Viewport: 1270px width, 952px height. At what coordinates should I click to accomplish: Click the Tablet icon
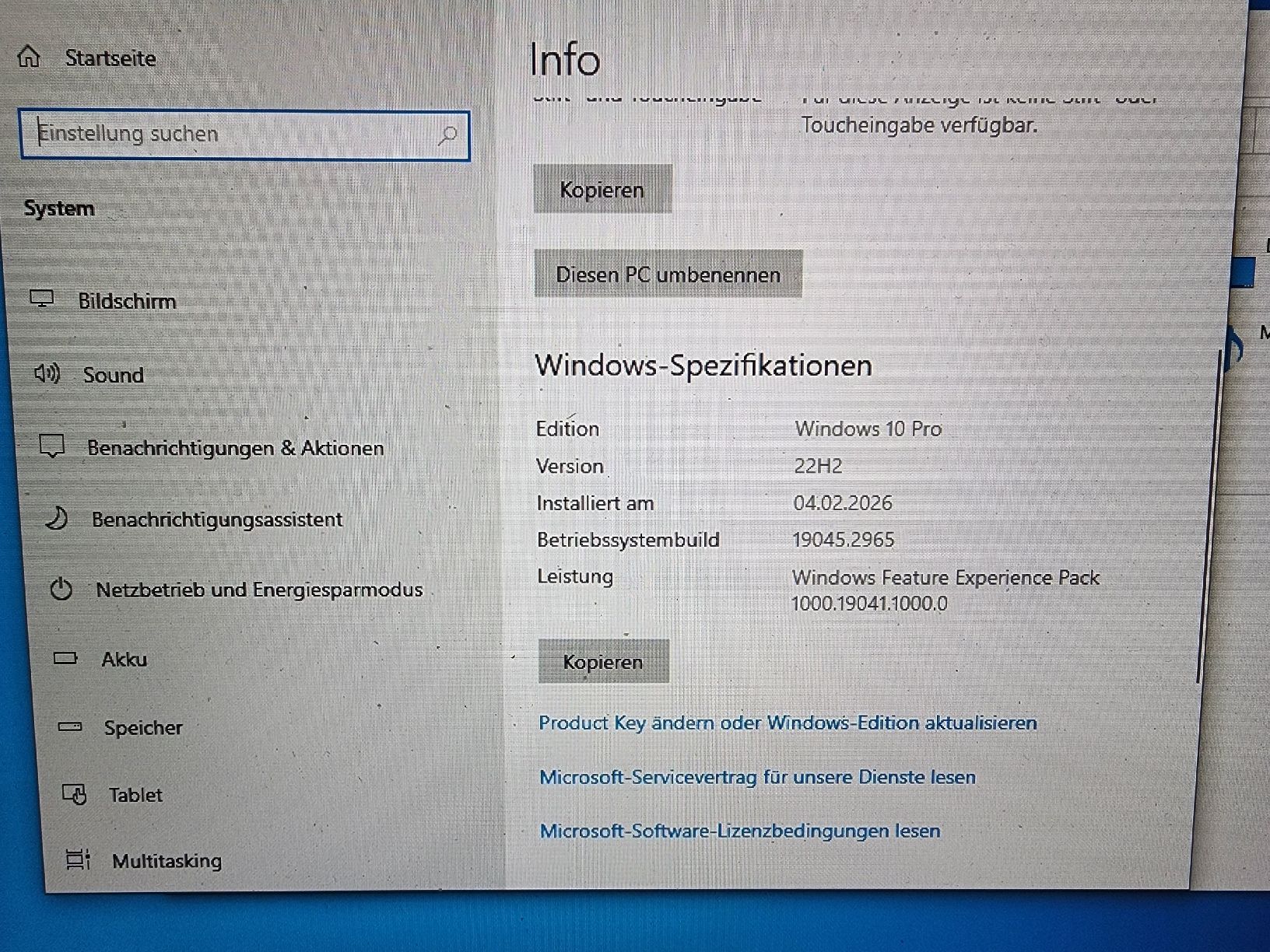tap(74, 794)
